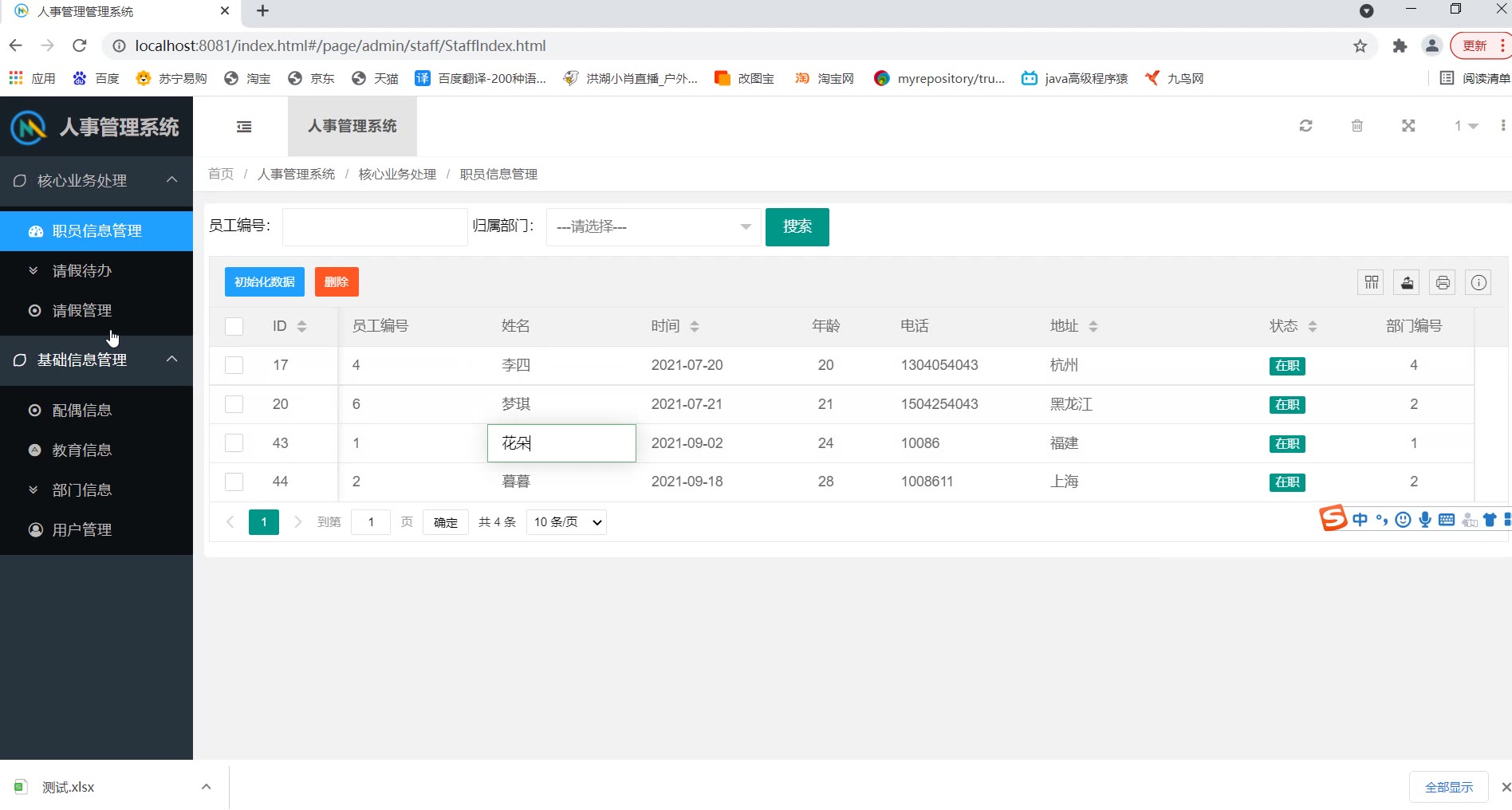This screenshot has height=810, width=1512.
Task: Open browser extensions puzzle icon
Action: pos(1400,46)
